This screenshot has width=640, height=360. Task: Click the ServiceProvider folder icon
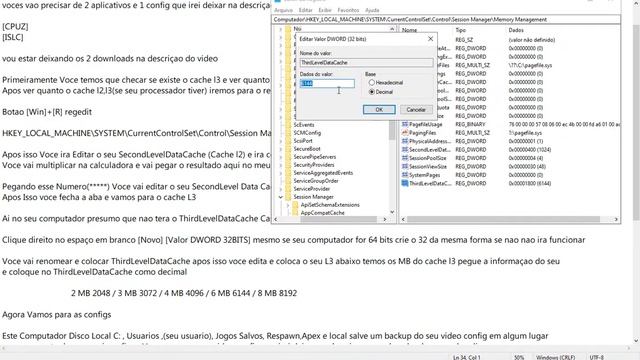[x=288, y=189]
